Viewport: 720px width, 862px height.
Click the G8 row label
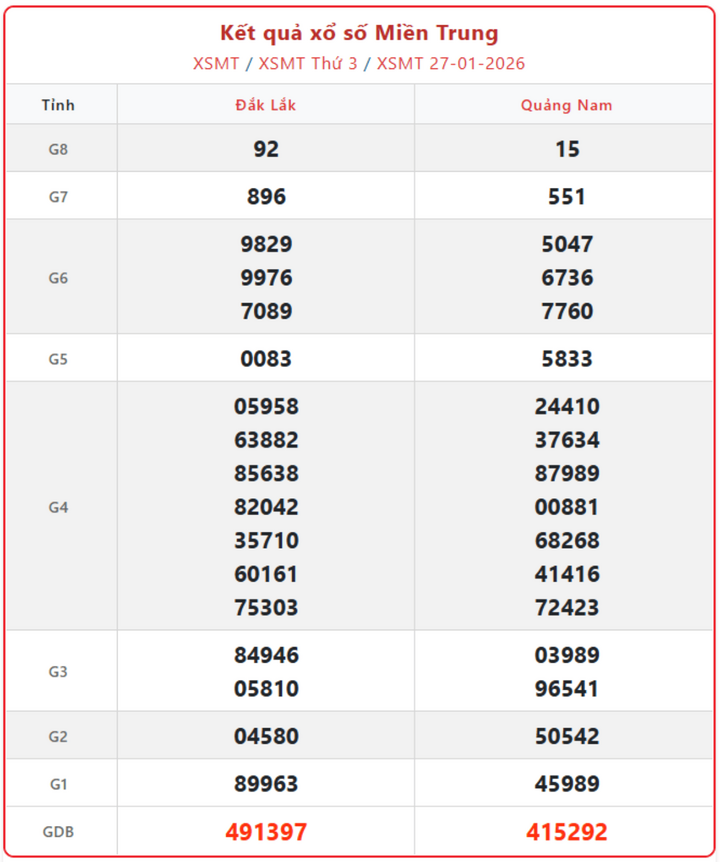click(x=58, y=149)
